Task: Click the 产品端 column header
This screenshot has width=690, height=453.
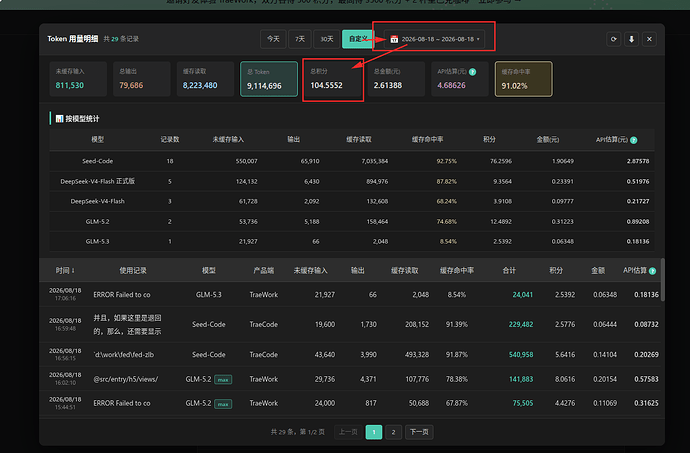Action: (264, 270)
